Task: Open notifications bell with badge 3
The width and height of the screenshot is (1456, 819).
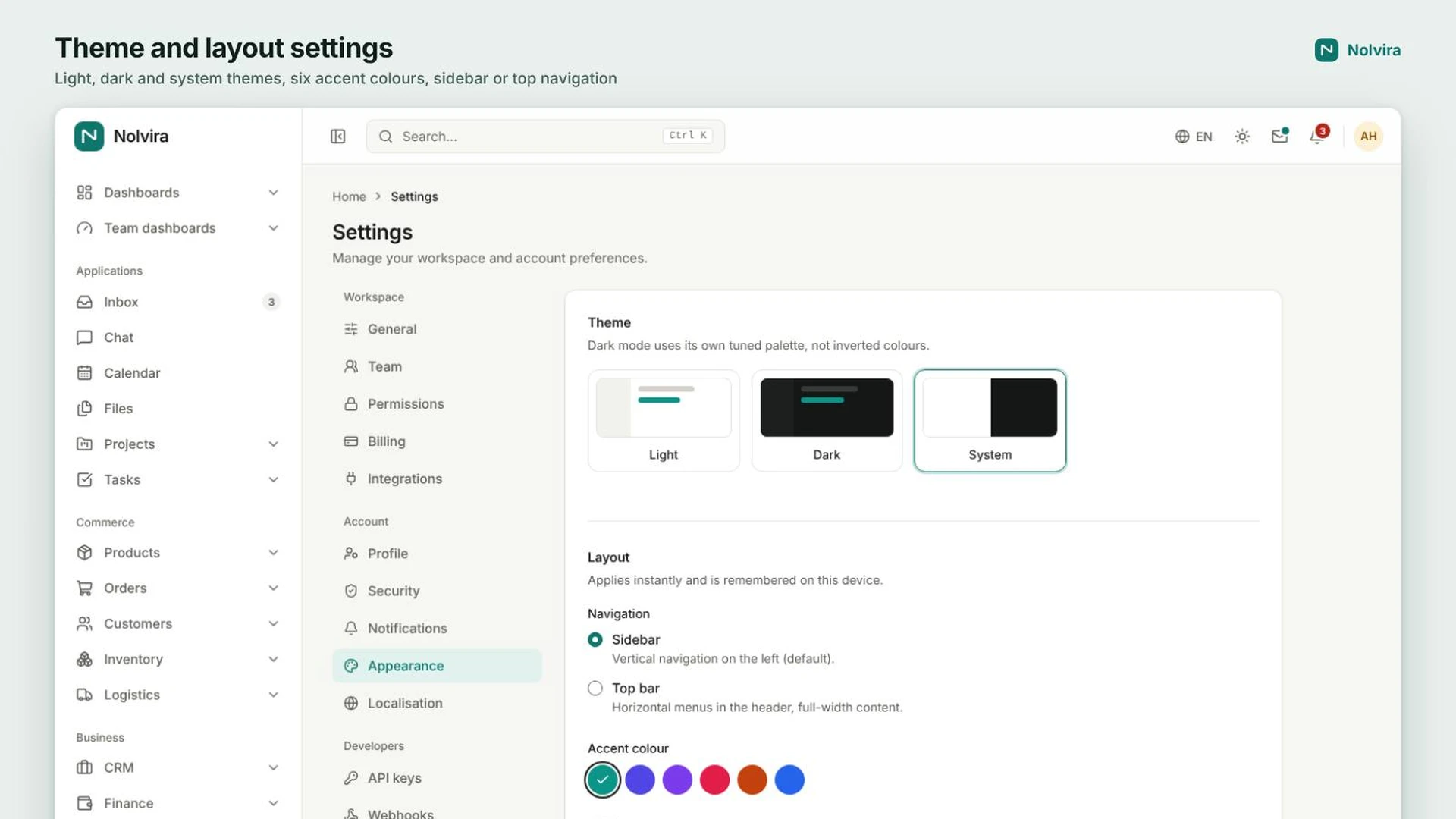Action: pos(1318,136)
